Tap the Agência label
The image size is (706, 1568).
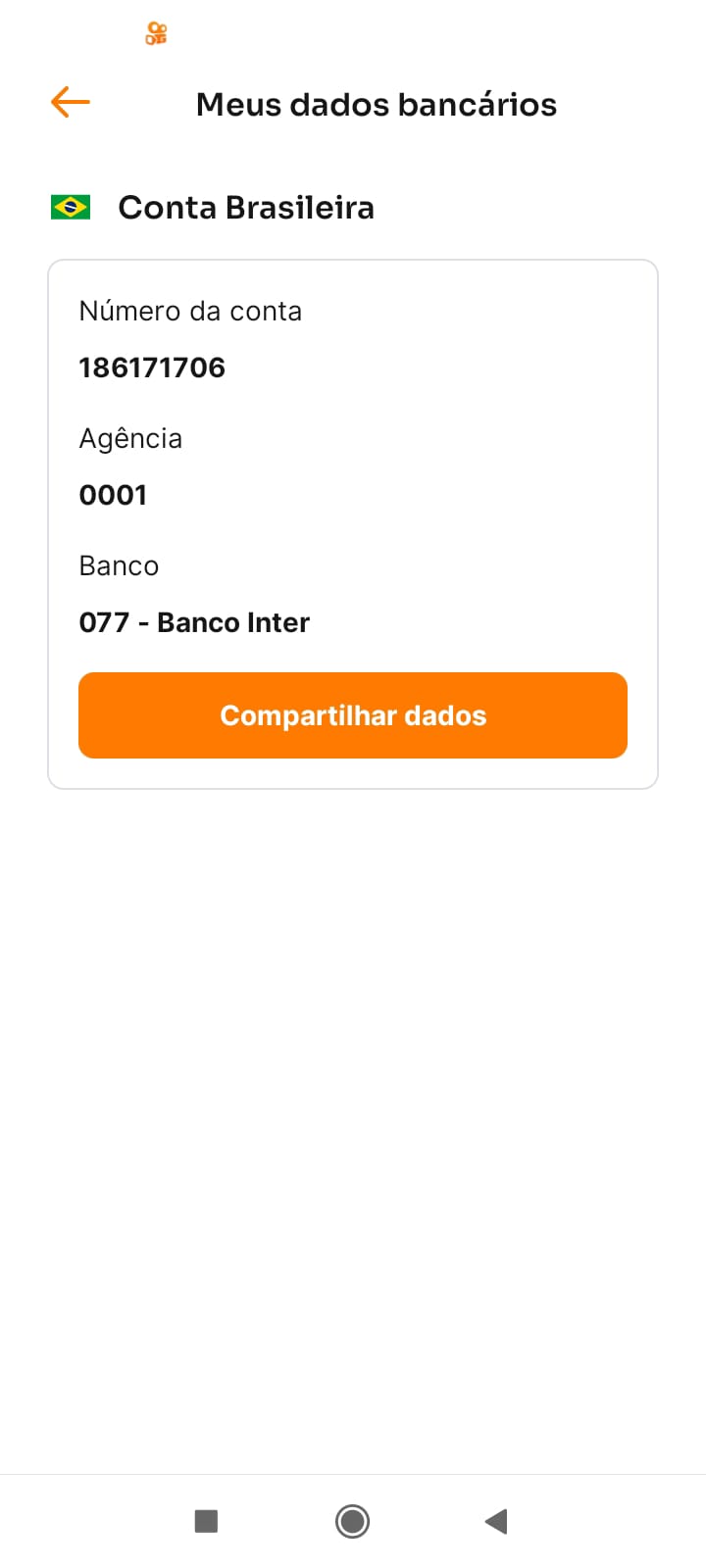click(x=130, y=438)
